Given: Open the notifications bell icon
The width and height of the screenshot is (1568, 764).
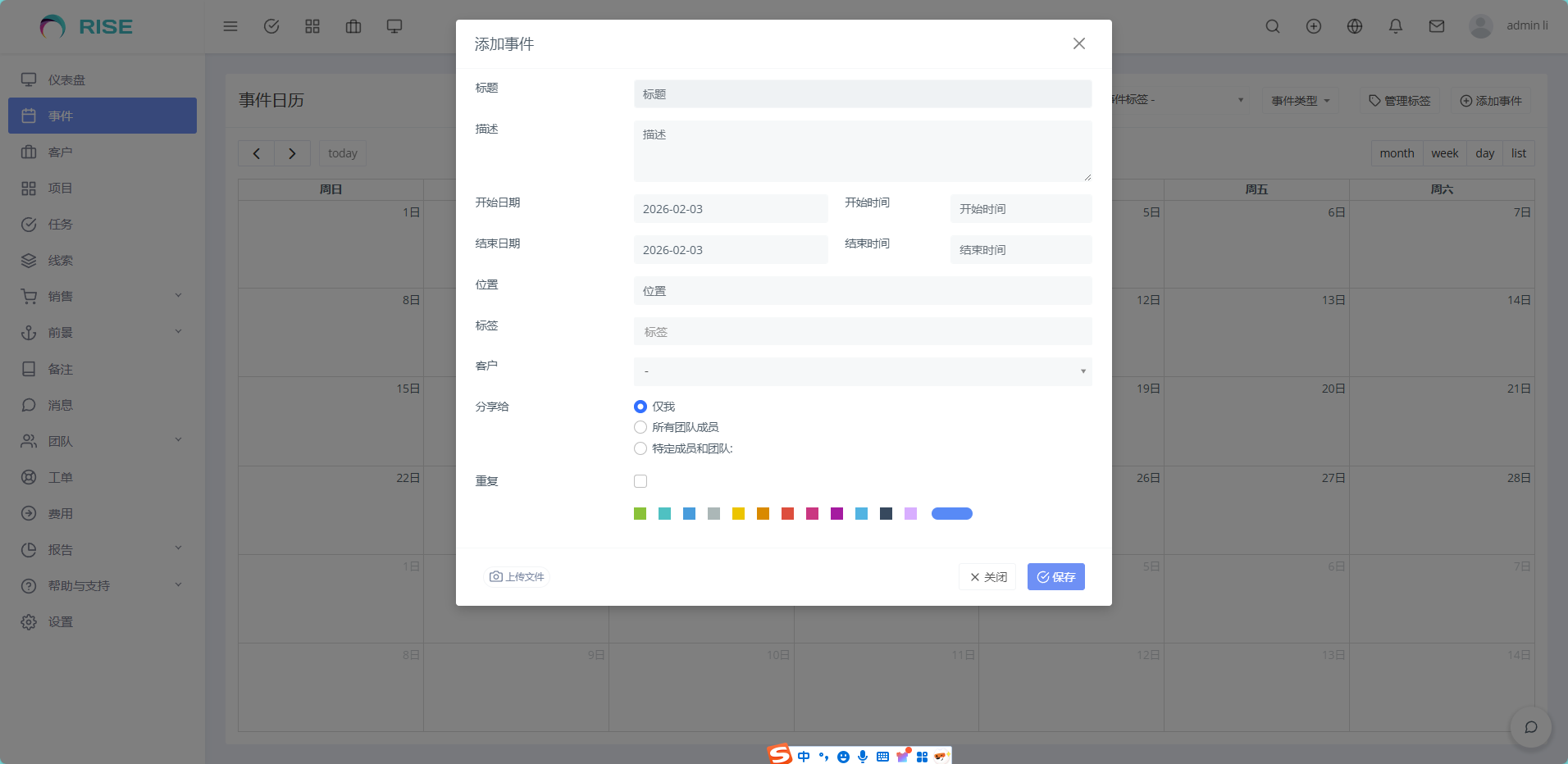Looking at the screenshot, I should [x=1396, y=26].
